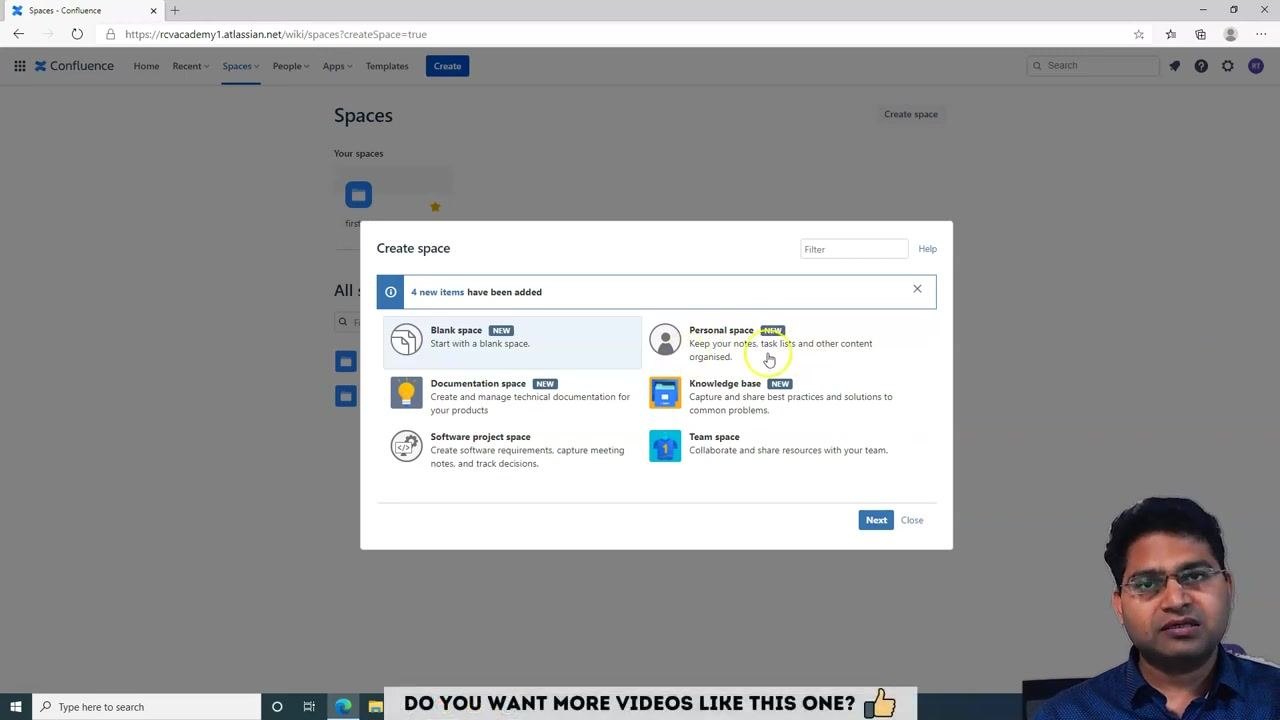Refresh the browser page

pyautogui.click(x=77, y=34)
